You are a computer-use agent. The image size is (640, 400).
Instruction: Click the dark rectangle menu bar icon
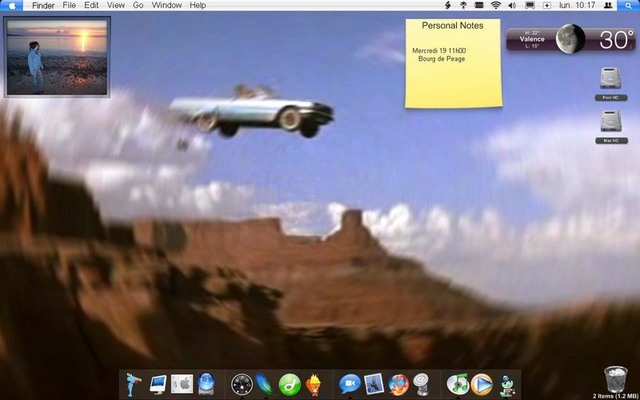pos(479,5)
